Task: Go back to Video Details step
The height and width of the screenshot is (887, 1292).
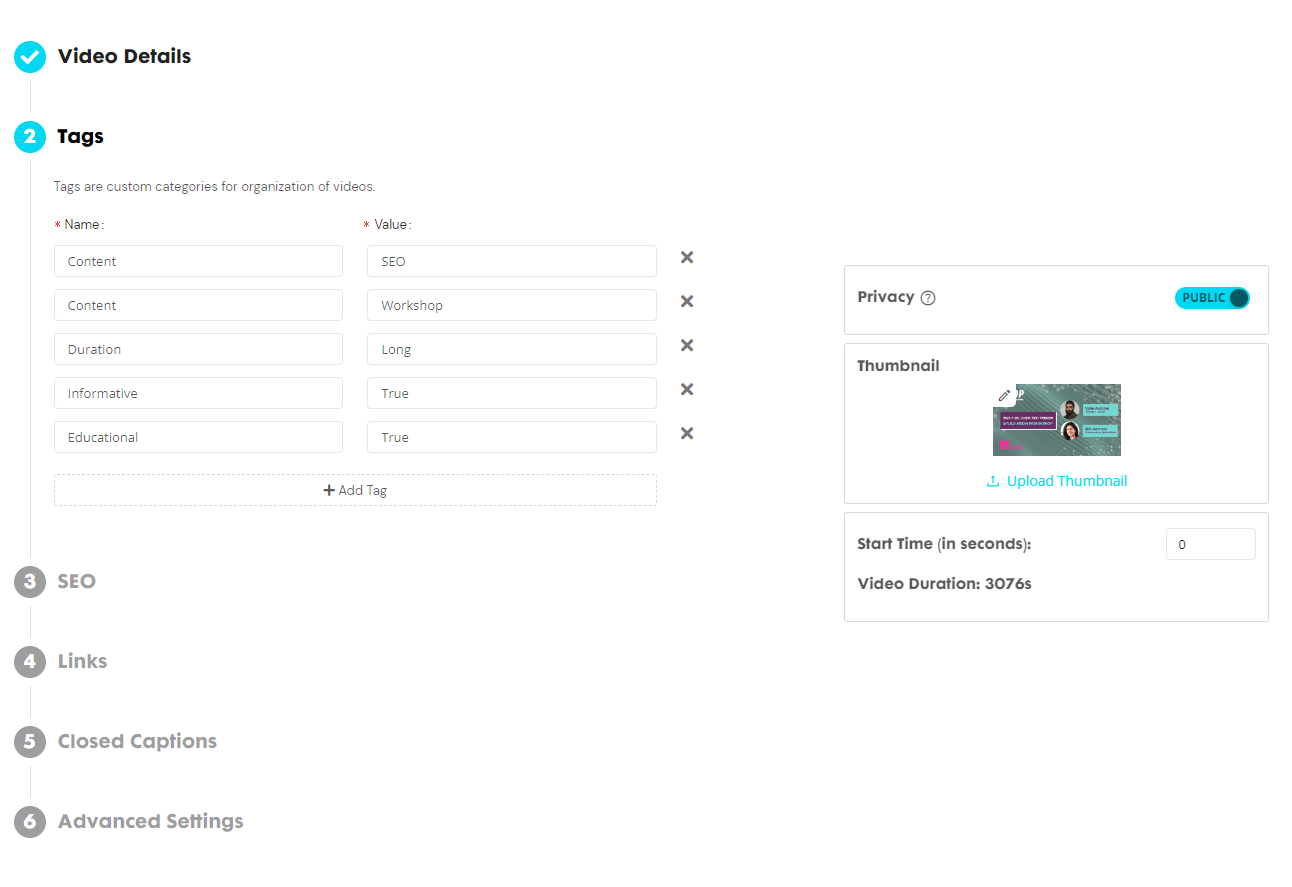Action: 124,57
